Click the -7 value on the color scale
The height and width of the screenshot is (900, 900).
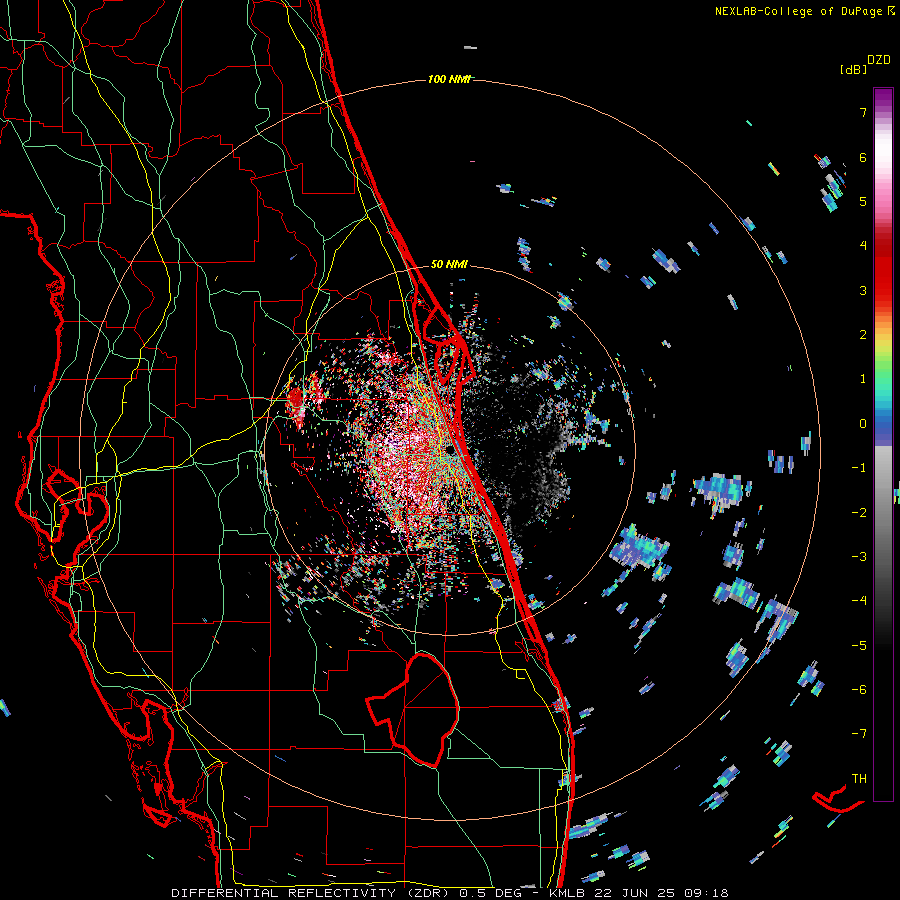point(859,734)
